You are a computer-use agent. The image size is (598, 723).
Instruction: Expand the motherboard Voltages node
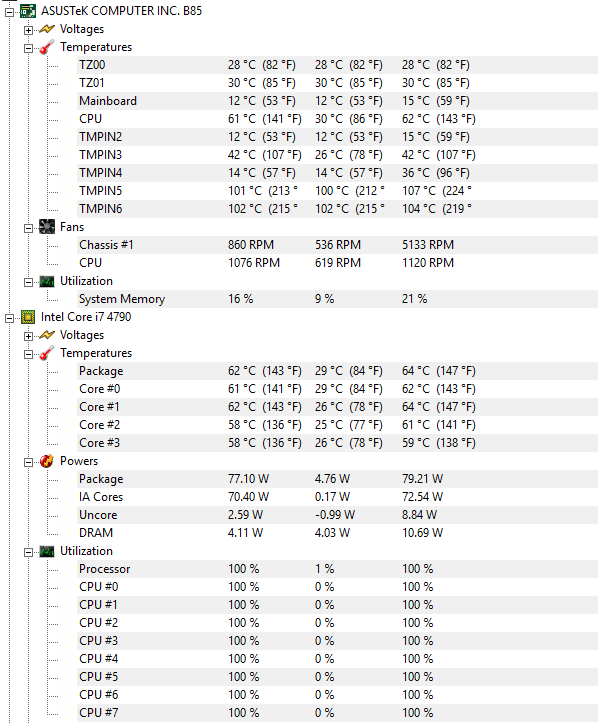coord(29,30)
